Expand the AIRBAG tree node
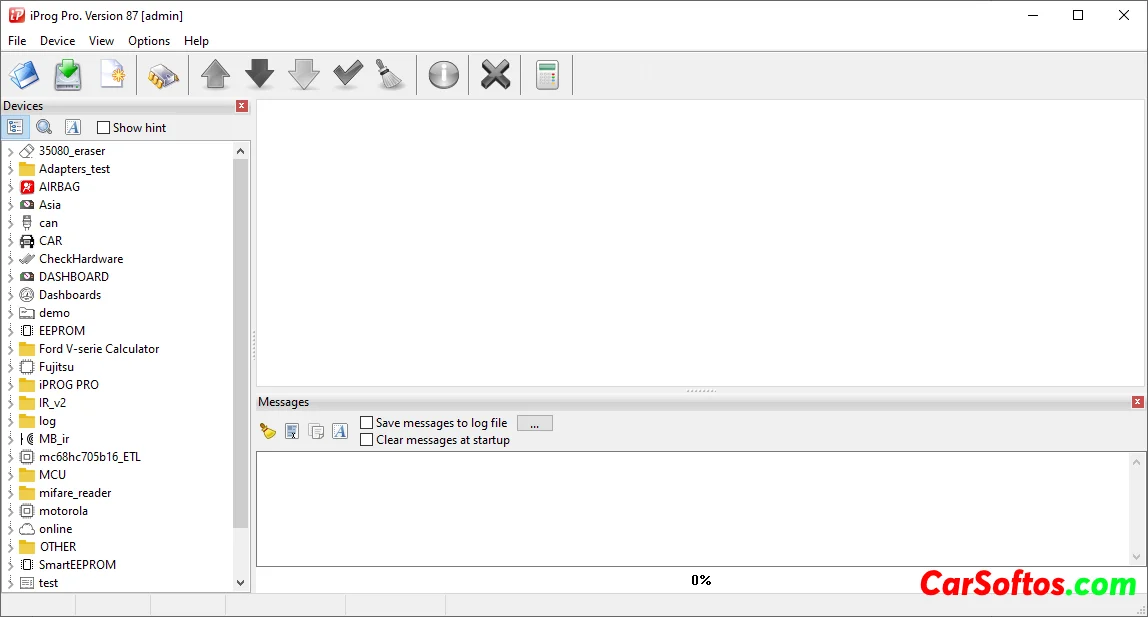Viewport: 1148px width, 617px height. (10, 187)
